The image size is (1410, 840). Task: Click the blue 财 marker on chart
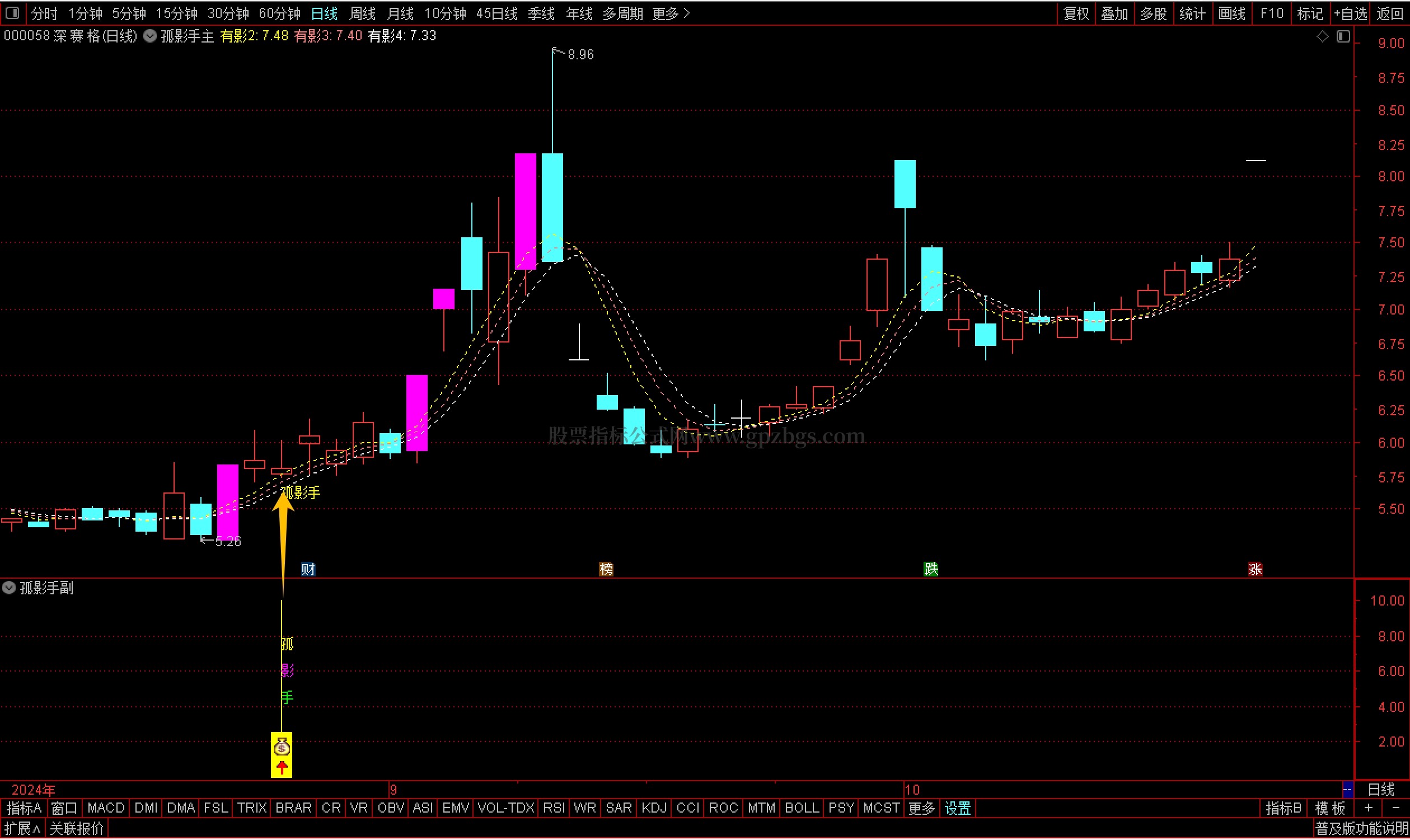[x=308, y=570]
